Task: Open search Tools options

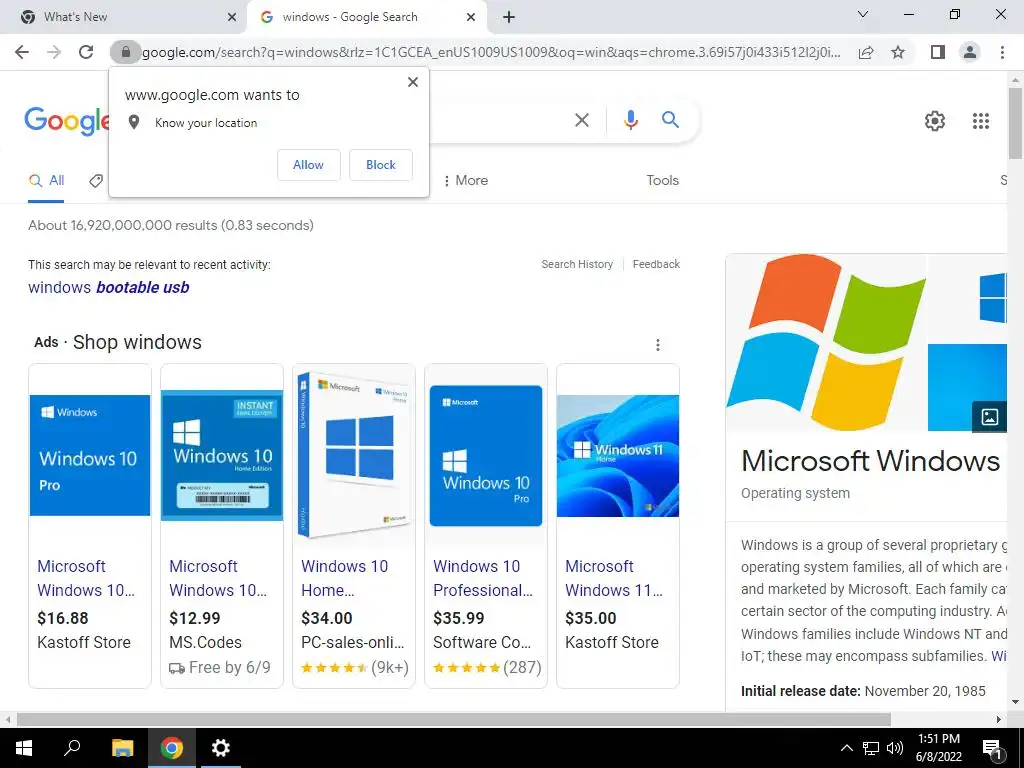Action: [x=662, y=180]
